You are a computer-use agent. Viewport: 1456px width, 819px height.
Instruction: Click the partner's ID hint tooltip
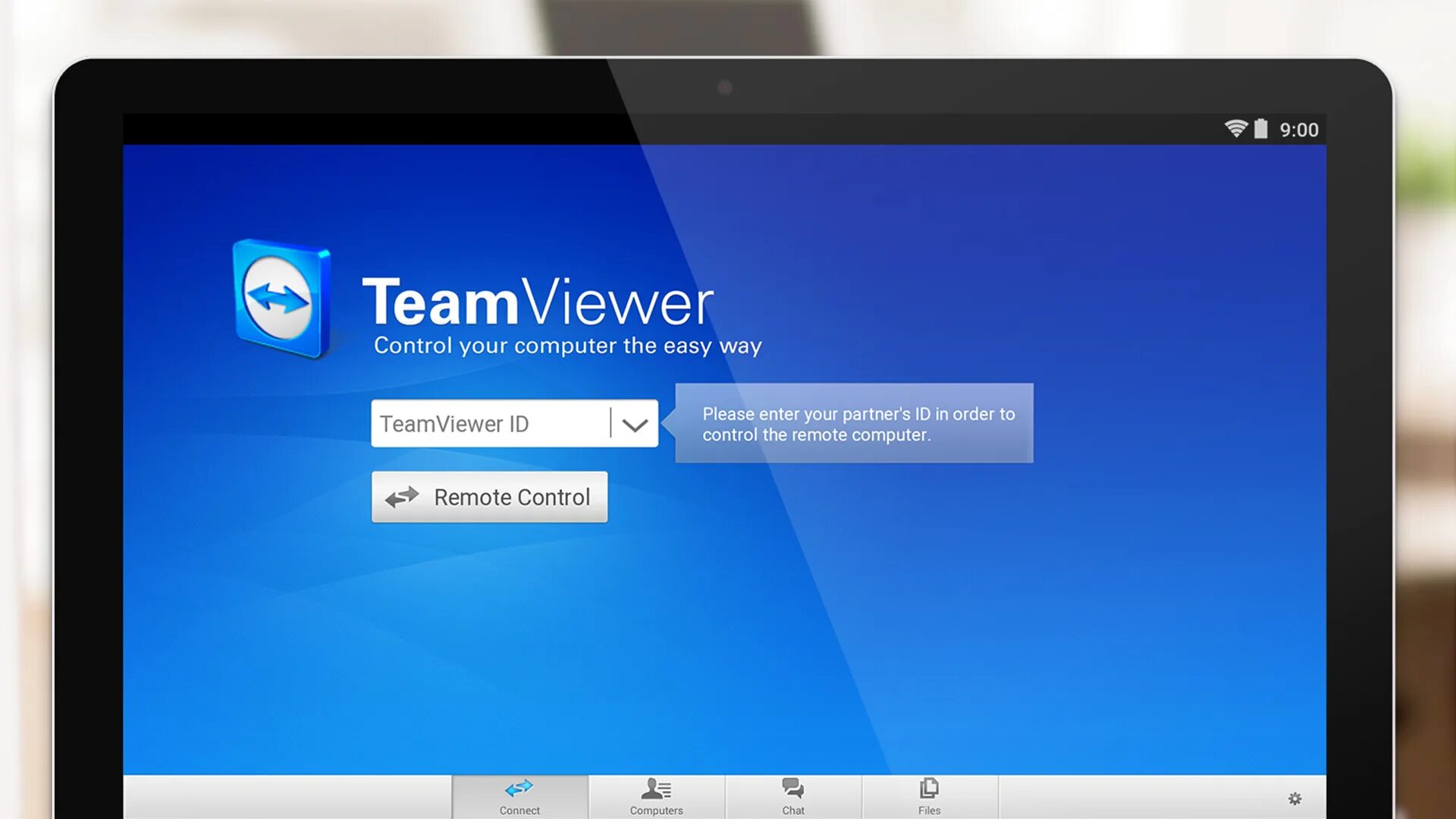(x=854, y=423)
